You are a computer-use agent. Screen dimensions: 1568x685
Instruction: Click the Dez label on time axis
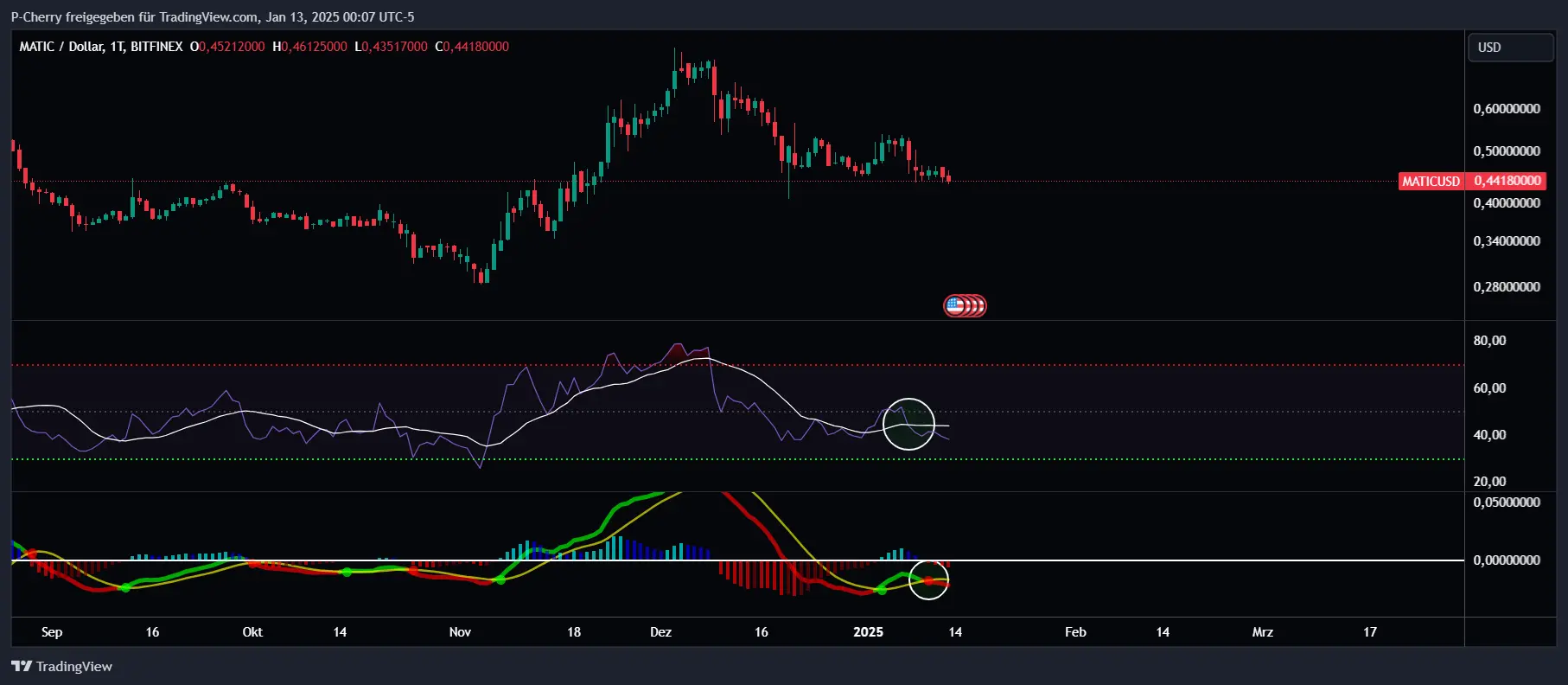tap(660, 632)
